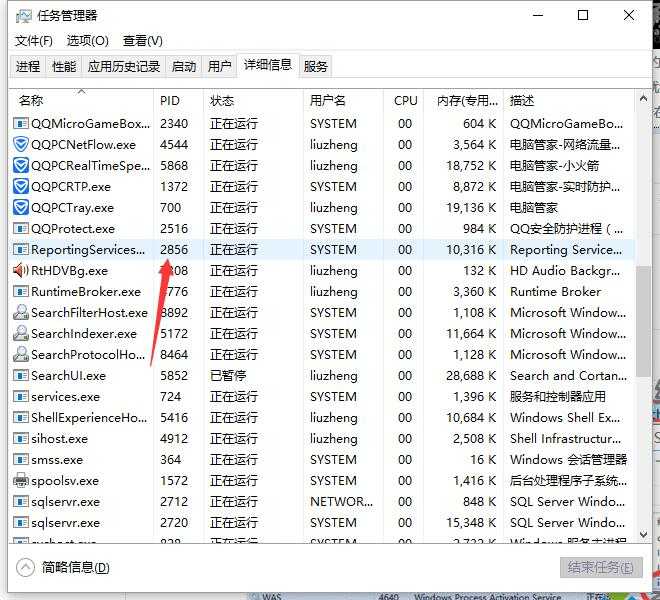Image resolution: width=660 pixels, height=600 pixels.
Task: Click the smss.exe process icon
Action: [21, 460]
